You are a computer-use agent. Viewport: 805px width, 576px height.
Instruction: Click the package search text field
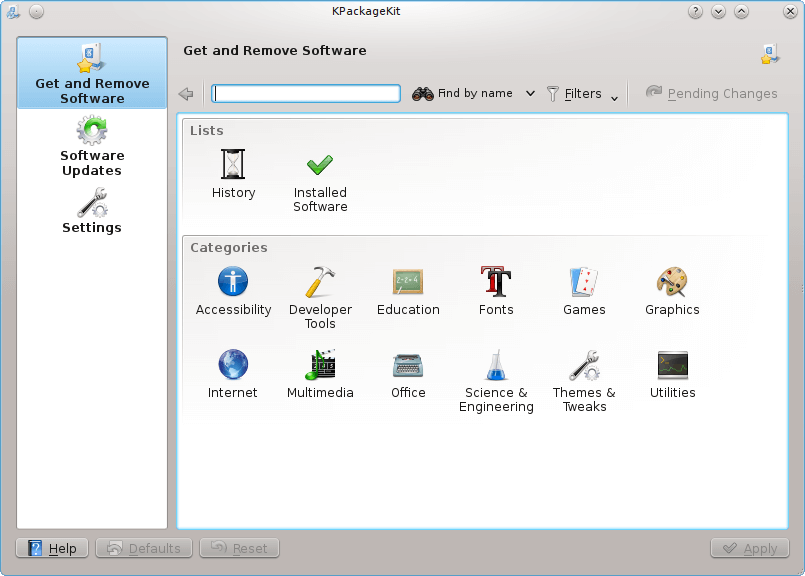pos(306,94)
